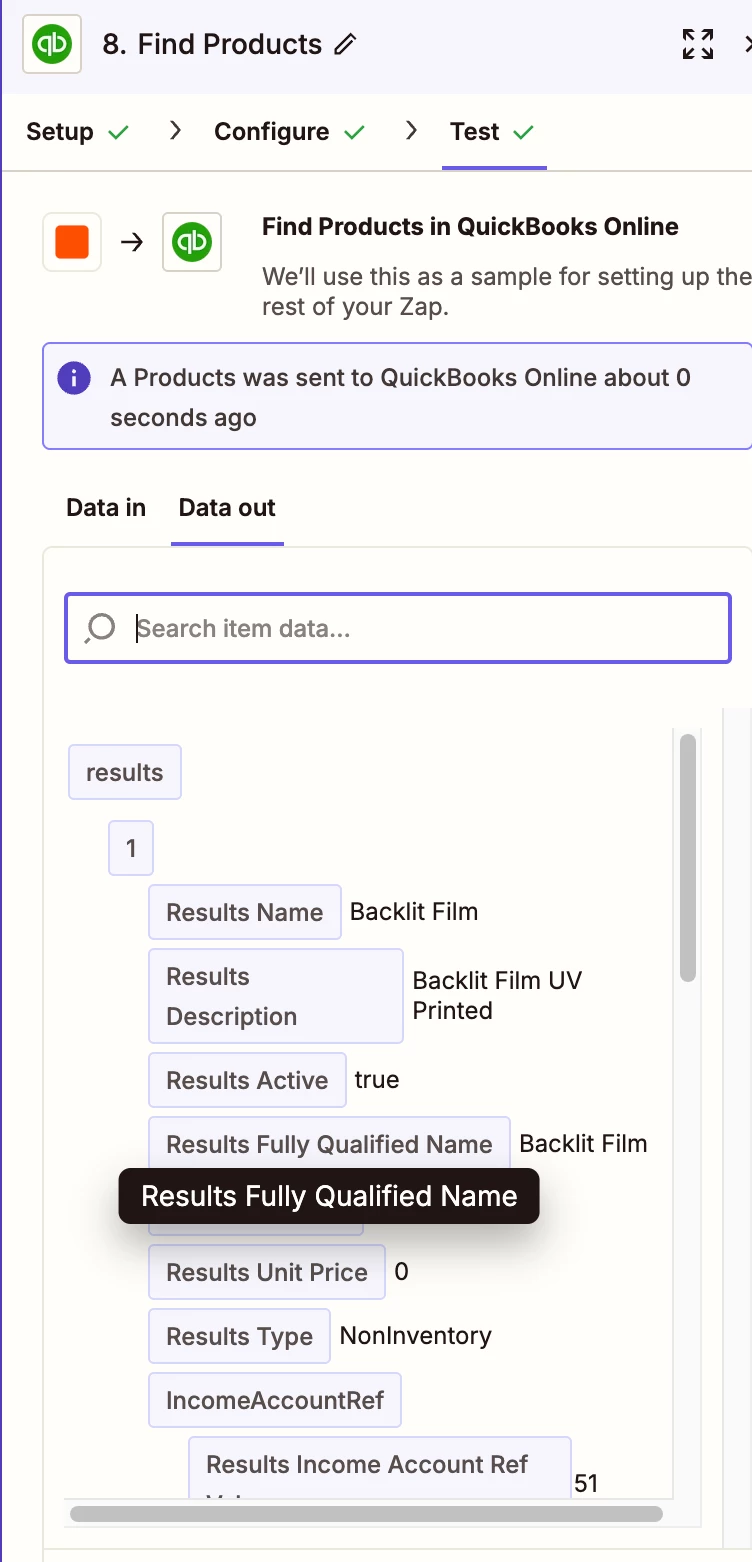The width and height of the screenshot is (752, 1562).
Task: Click the magnifier icon in search field
Action: (100, 628)
